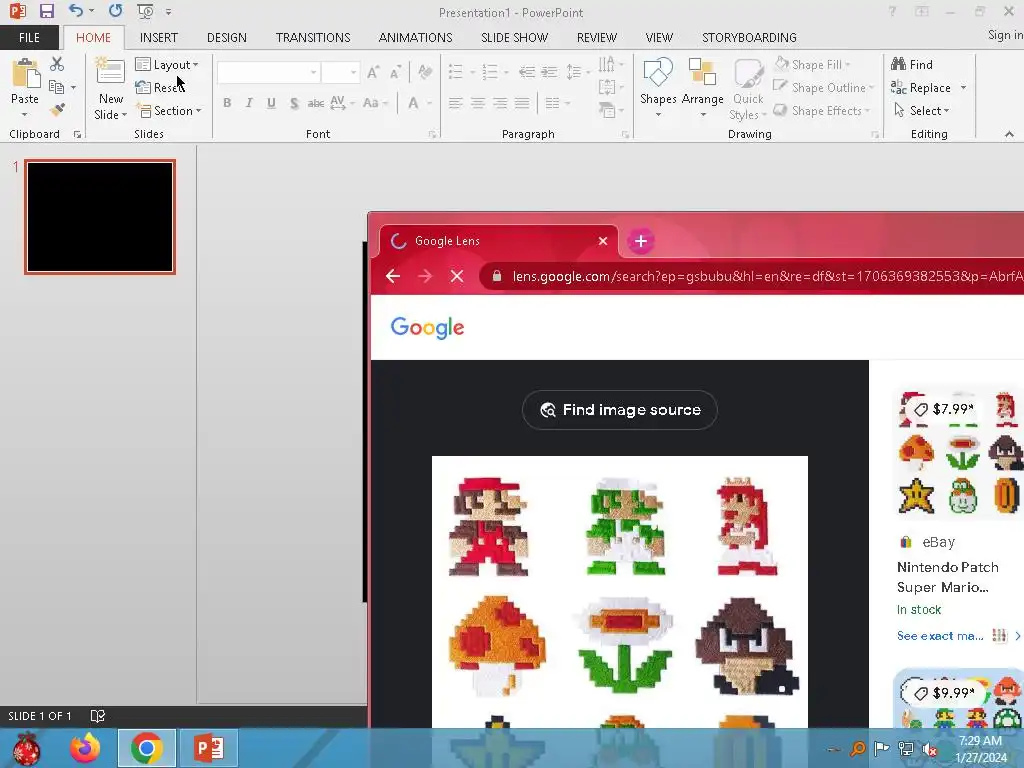Click the Redo/Repeat icon

tap(116, 10)
